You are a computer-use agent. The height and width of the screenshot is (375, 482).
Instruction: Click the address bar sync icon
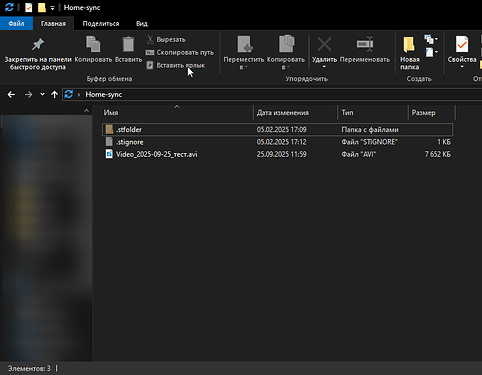tap(69, 94)
